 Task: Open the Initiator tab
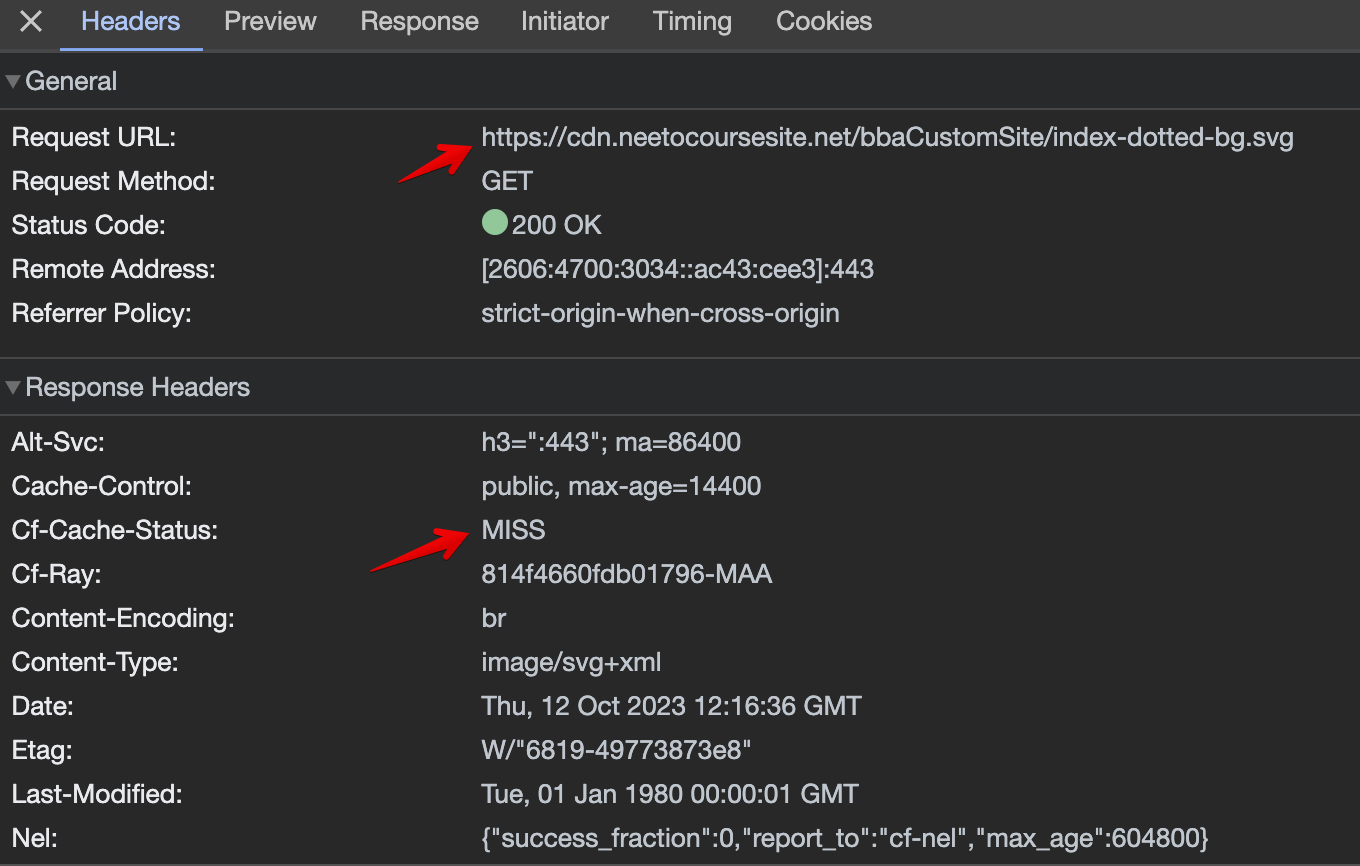tap(564, 22)
